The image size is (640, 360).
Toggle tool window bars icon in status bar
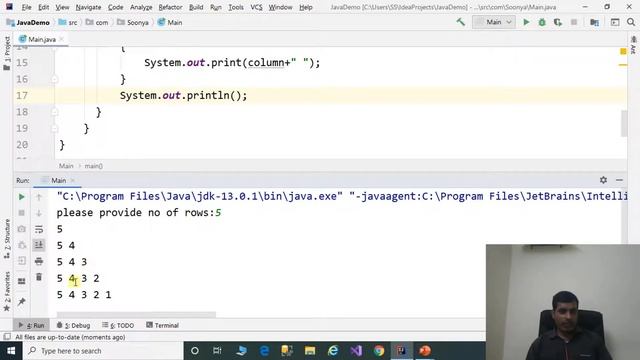click(7, 337)
